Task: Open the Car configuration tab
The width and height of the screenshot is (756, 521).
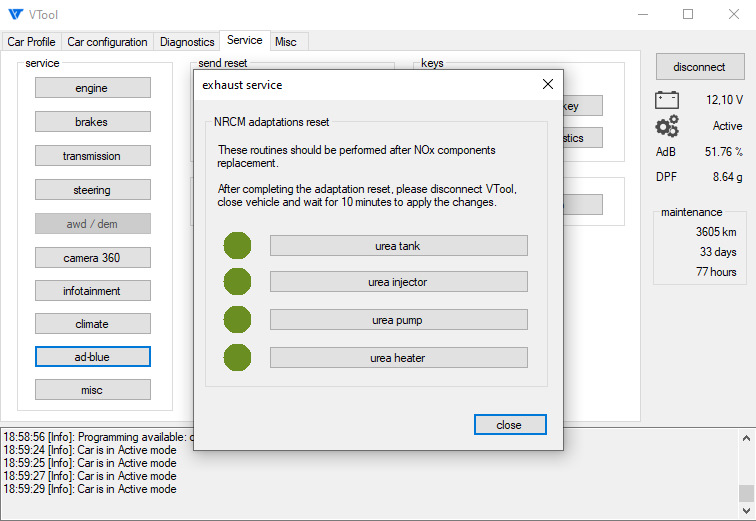Action: click(107, 42)
